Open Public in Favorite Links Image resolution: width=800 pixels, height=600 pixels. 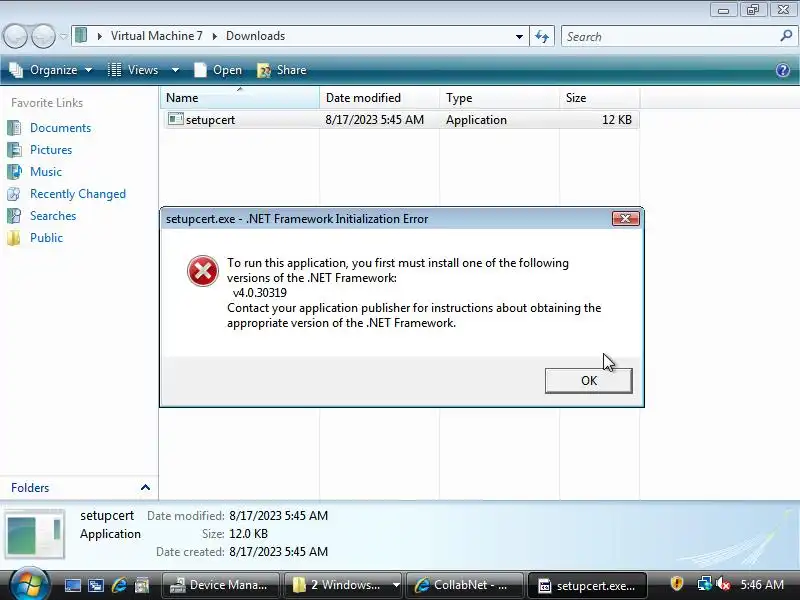pos(46,238)
